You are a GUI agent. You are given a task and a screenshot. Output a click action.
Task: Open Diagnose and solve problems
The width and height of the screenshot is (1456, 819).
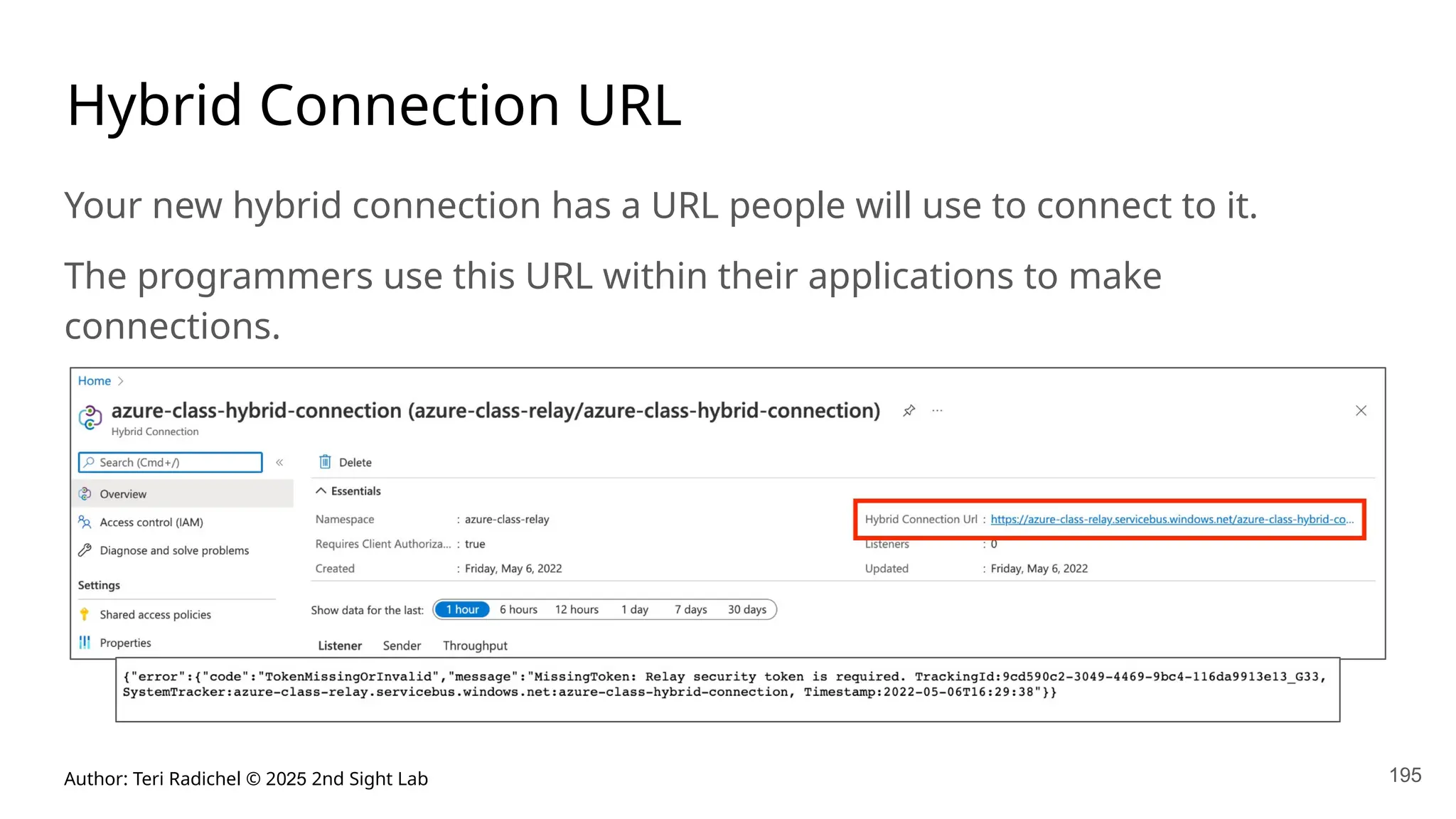[174, 551]
